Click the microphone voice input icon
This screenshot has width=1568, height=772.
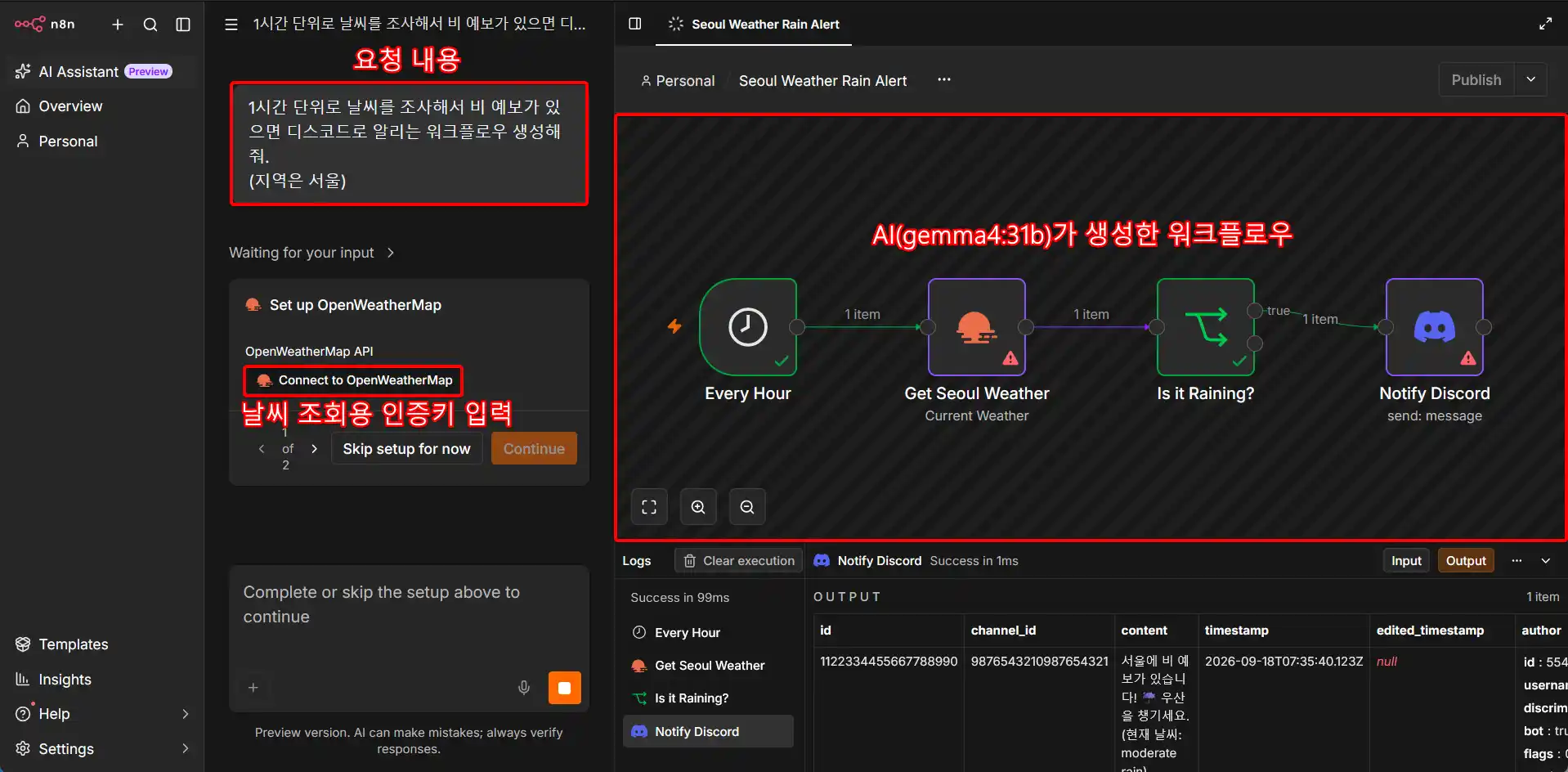[524, 688]
